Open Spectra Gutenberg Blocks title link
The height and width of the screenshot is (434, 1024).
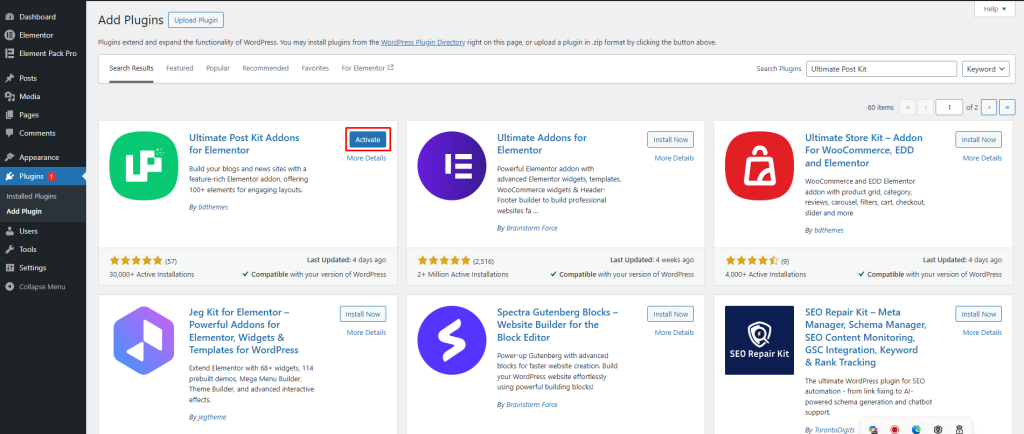pyautogui.click(x=557, y=325)
